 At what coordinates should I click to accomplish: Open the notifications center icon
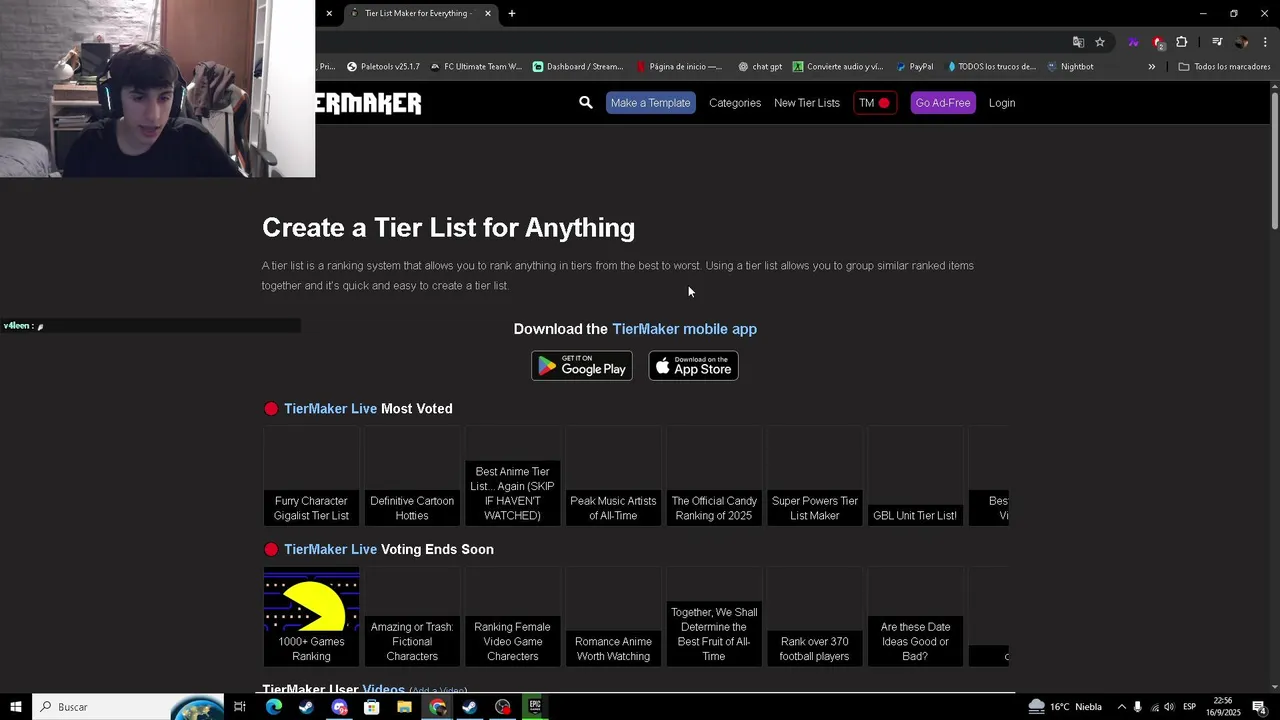[1259, 707]
